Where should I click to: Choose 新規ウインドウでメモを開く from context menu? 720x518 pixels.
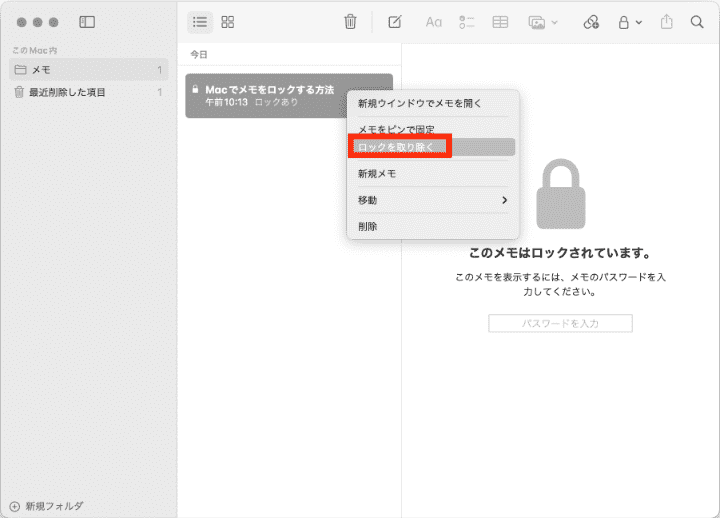pos(433,103)
